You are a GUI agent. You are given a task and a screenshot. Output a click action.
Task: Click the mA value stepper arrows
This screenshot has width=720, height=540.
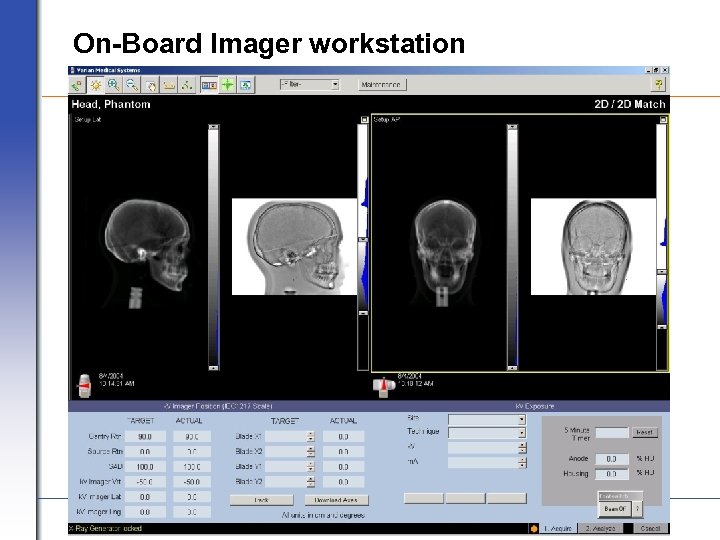pyautogui.click(x=522, y=463)
